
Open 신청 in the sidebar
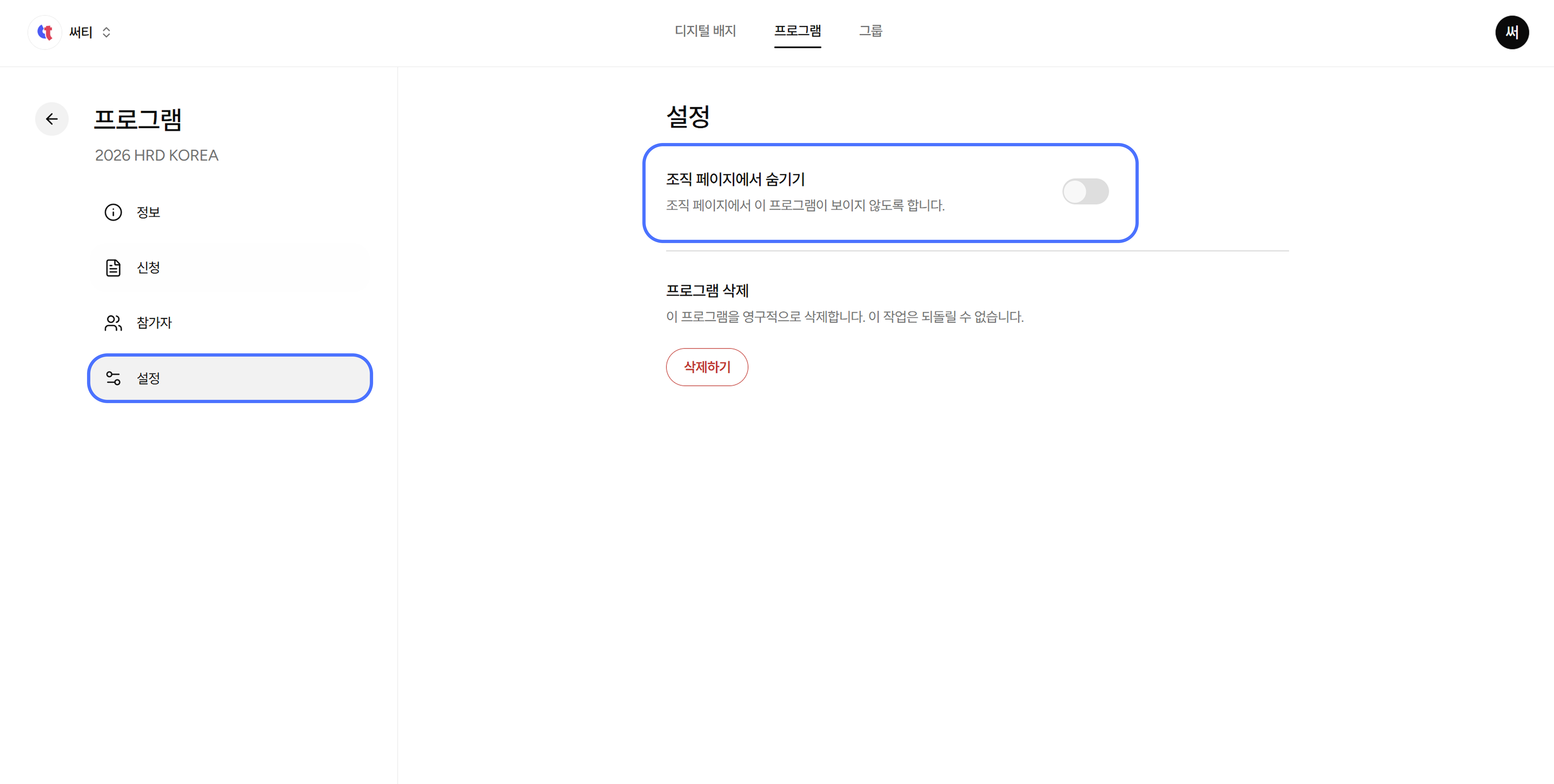click(230, 268)
